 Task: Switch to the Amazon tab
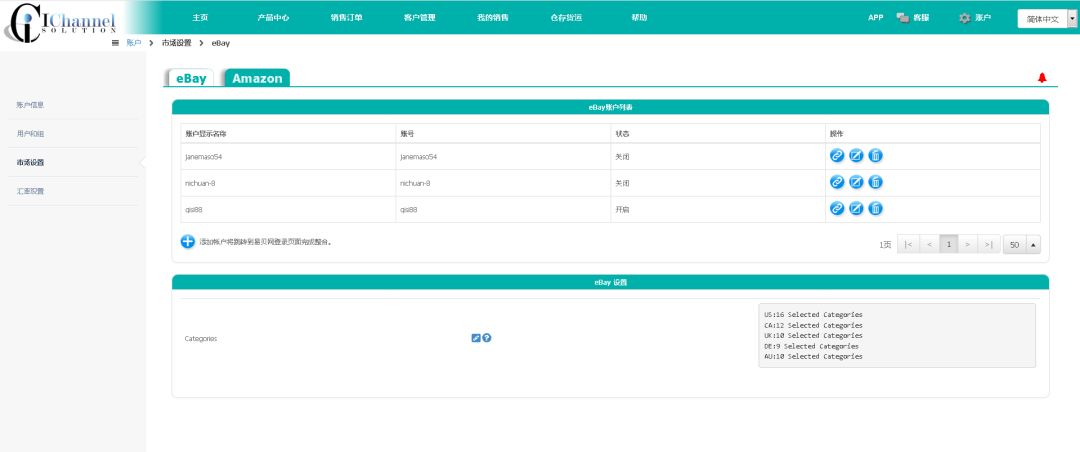pyautogui.click(x=257, y=78)
